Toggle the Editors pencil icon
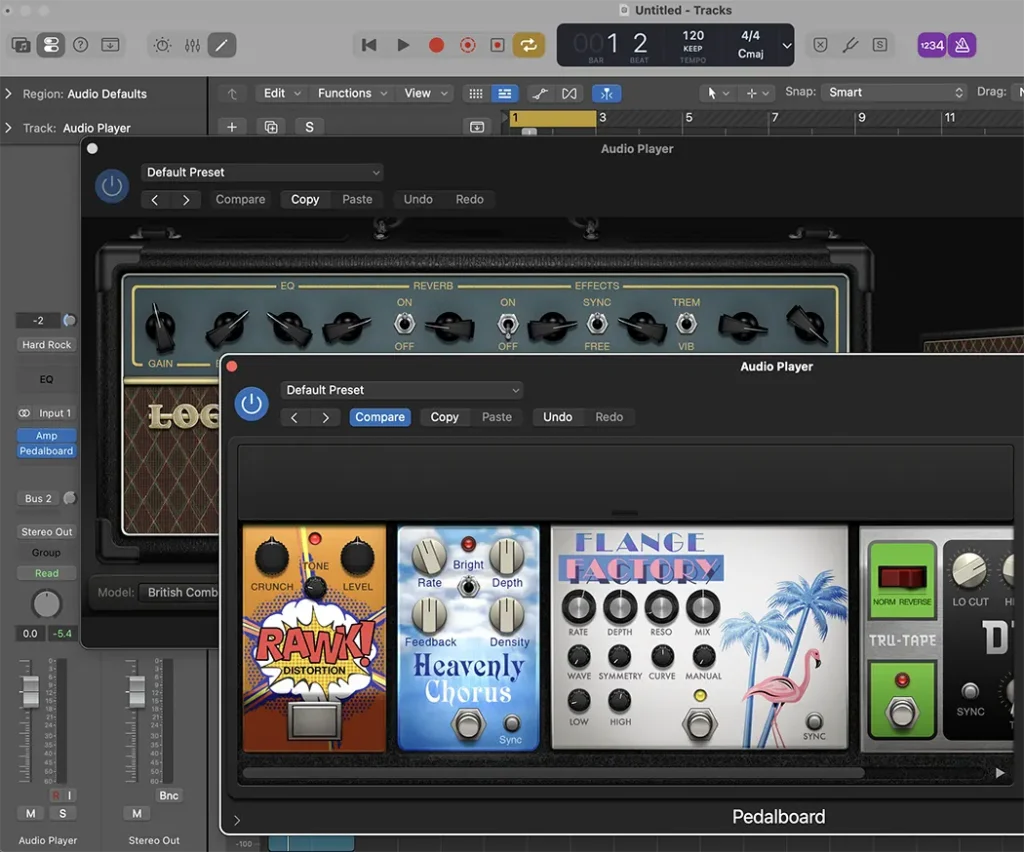The image size is (1024, 852). click(x=222, y=45)
